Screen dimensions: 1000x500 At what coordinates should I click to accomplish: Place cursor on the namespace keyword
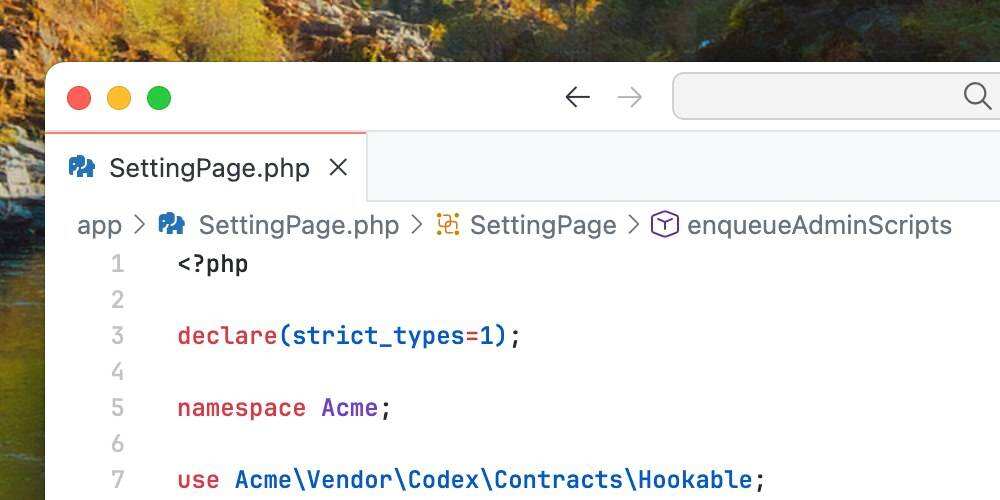[241, 408]
